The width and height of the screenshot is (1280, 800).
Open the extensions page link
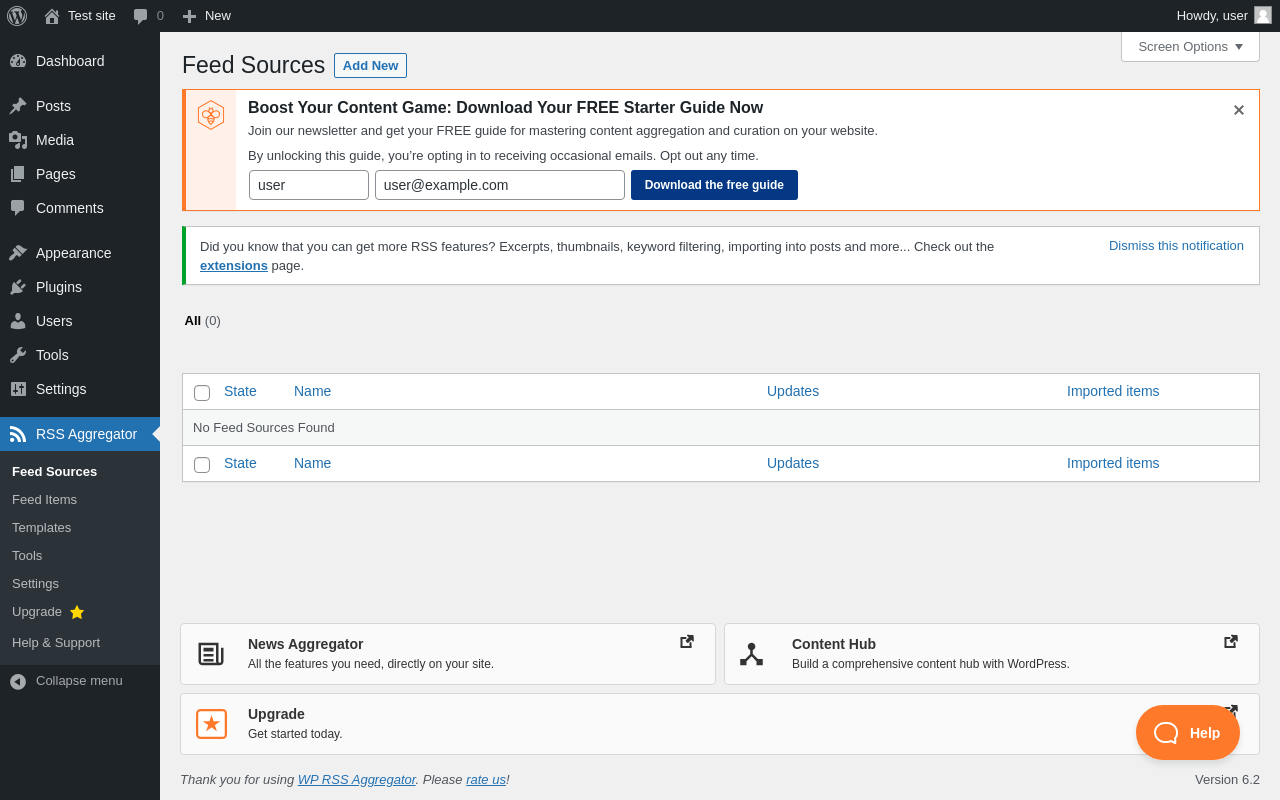pyautogui.click(x=234, y=265)
